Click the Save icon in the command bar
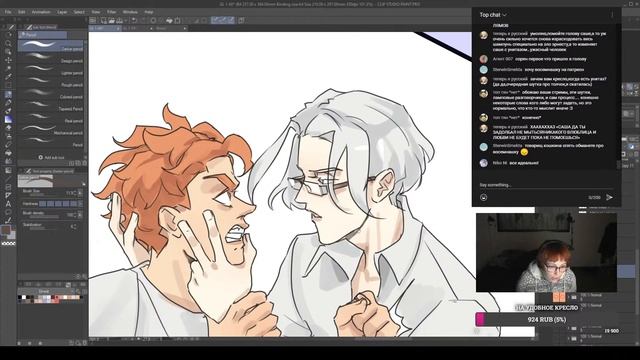The width and height of the screenshot is (640, 360). (120, 20)
